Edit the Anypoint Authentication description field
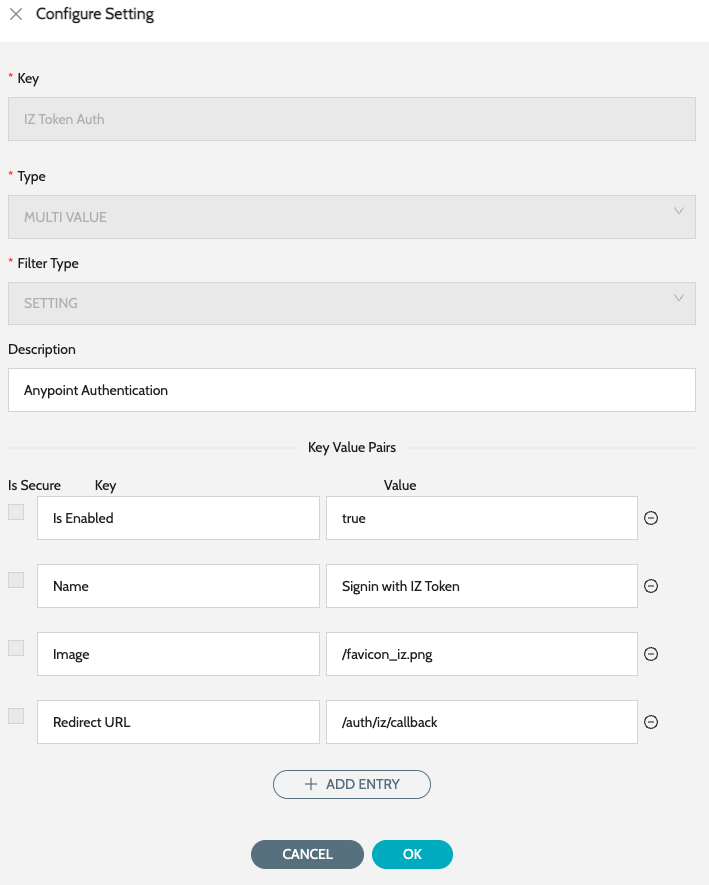This screenshot has height=885, width=709. [352, 390]
